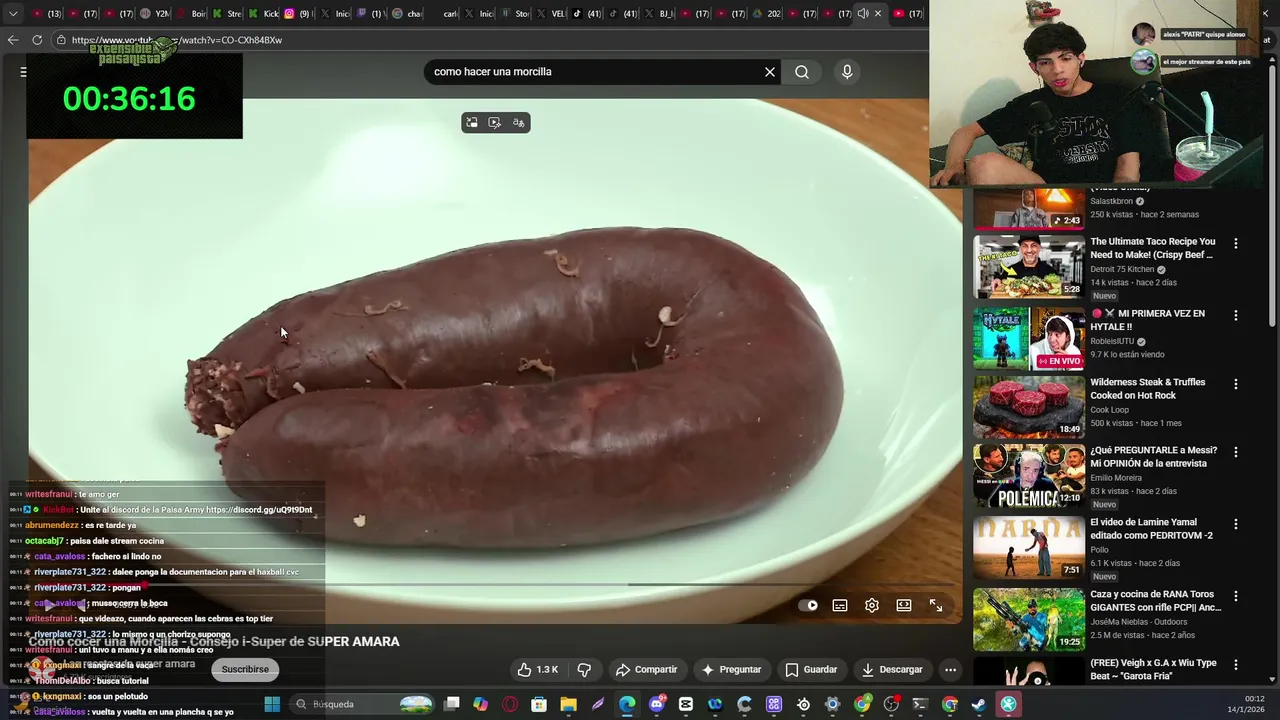Image resolution: width=1280 pixels, height=720 pixels.
Task: Open the 'Detroit 75 Kitchen' channel link
Action: (1122, 270)
